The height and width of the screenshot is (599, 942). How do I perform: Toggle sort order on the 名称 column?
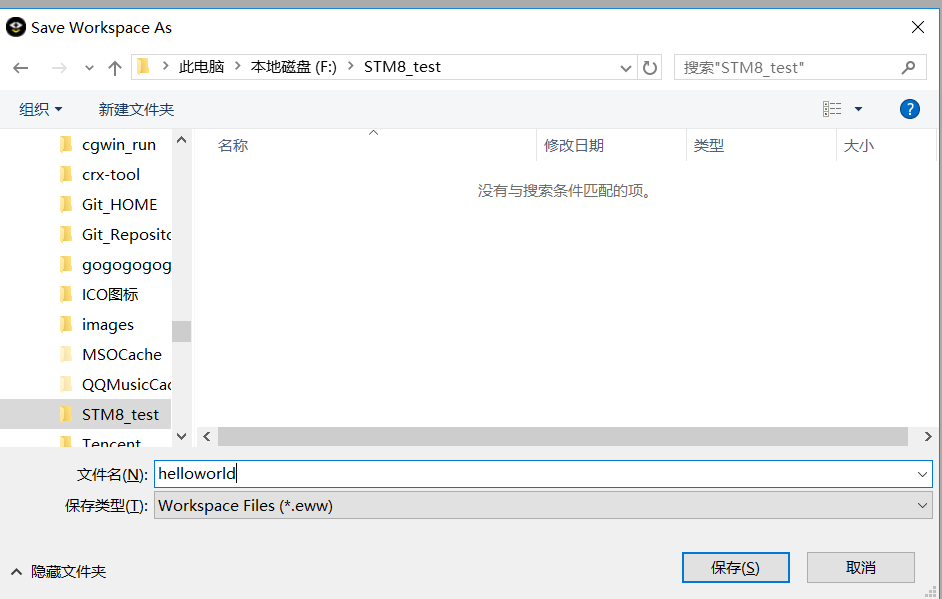232,145
